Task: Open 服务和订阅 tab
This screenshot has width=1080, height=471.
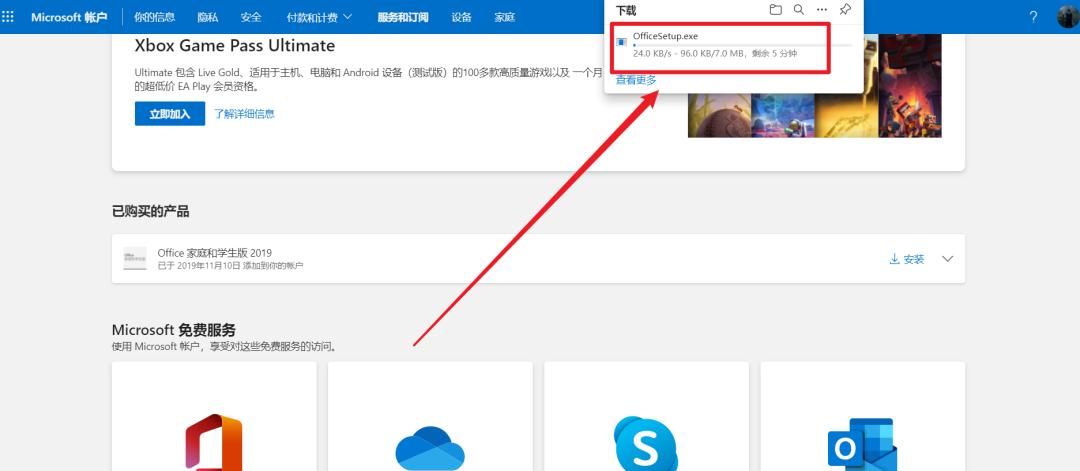Action: click(403, 17)
